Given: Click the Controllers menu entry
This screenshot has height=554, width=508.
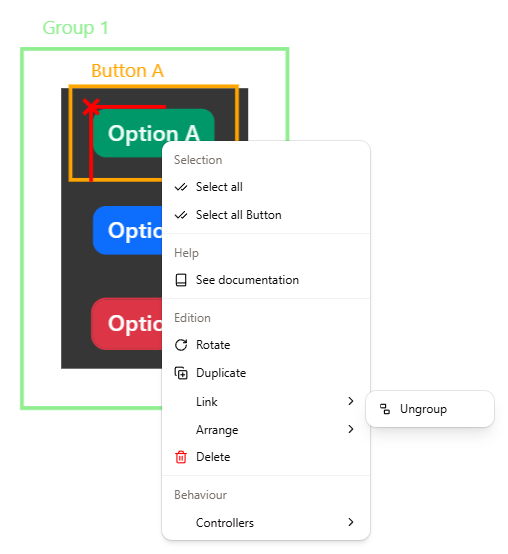Looking at the screenshot, I should coord(266,523).
